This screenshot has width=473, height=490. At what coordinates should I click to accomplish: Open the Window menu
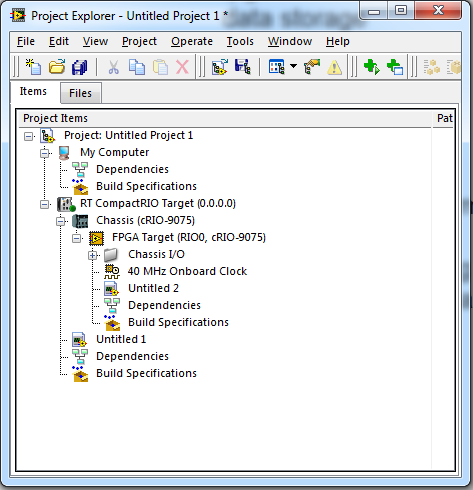pyautogui.click(x=290, y=41)
